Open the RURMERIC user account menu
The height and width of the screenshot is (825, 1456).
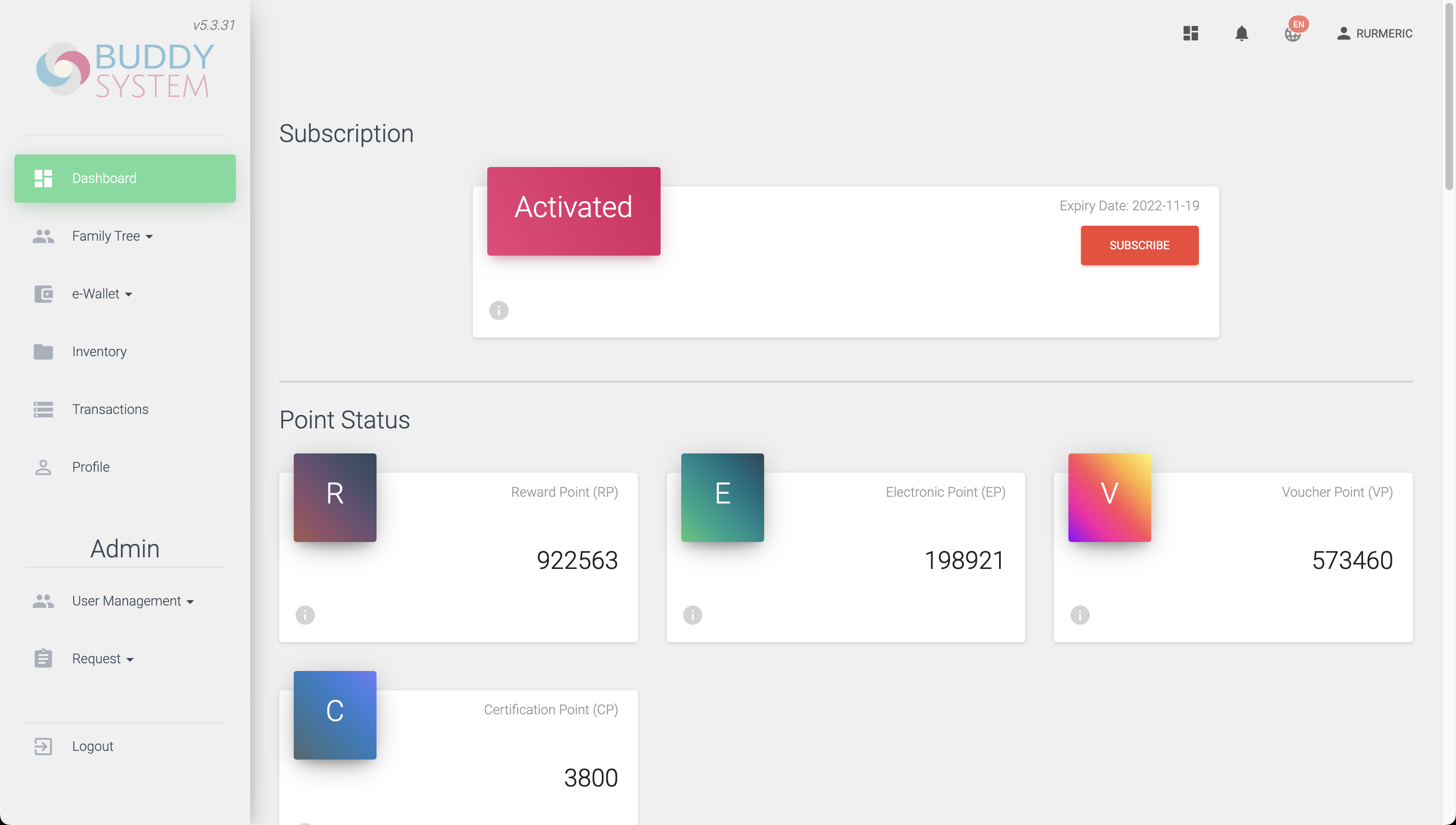click(x=1374, y=33)
